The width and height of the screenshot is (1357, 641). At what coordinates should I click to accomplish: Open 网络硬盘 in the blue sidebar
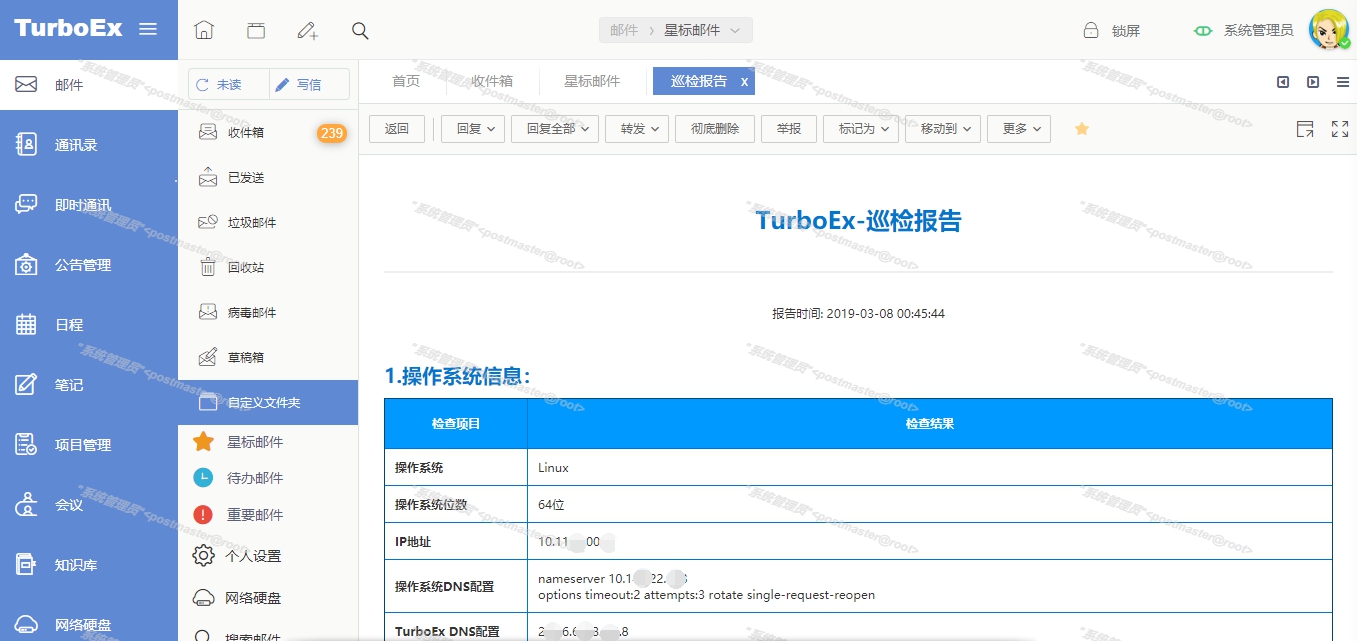click(x=89, y=625)
